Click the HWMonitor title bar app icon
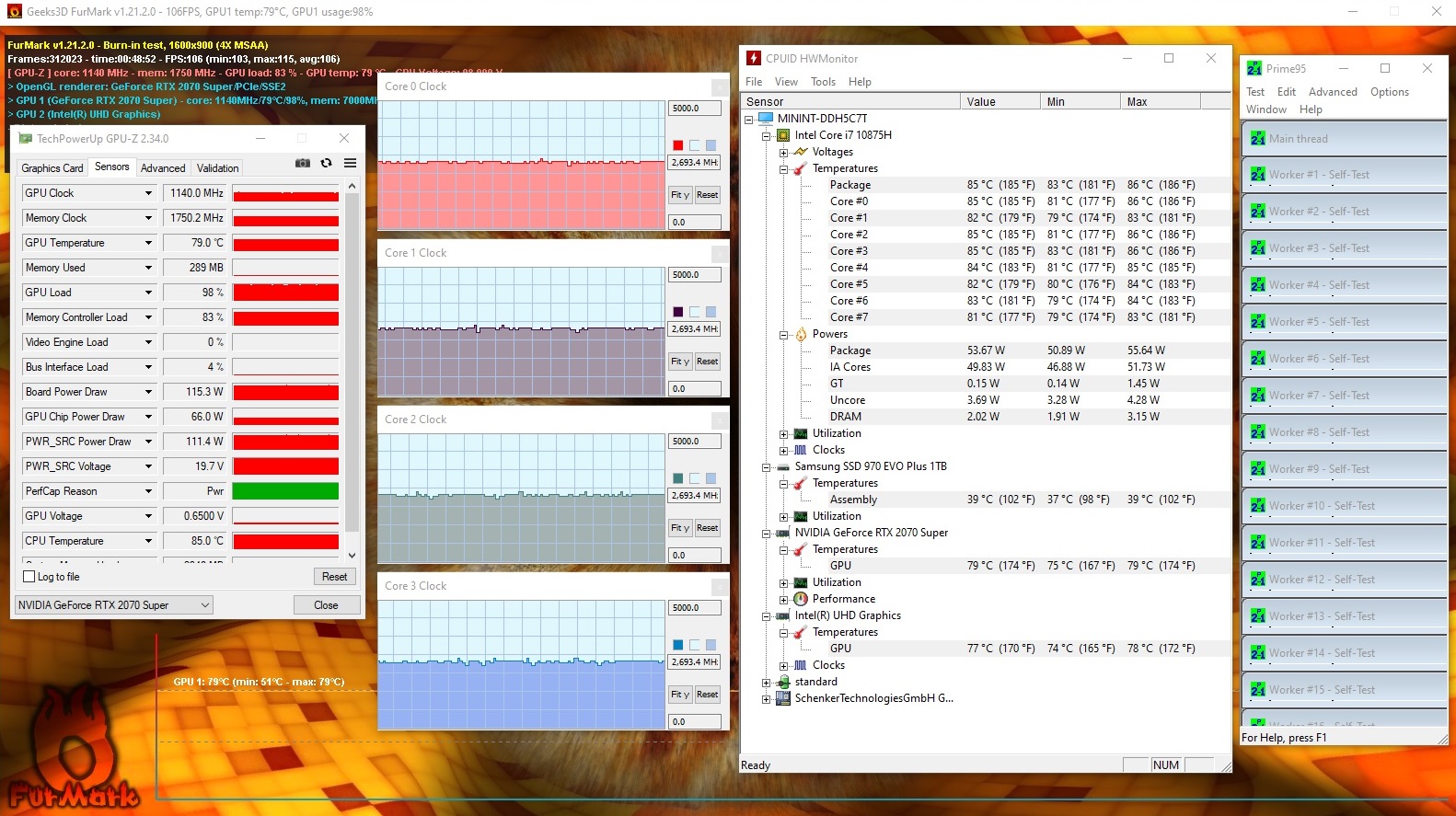The width and height of the screenshot is (1456, 816). coord(754,58)
